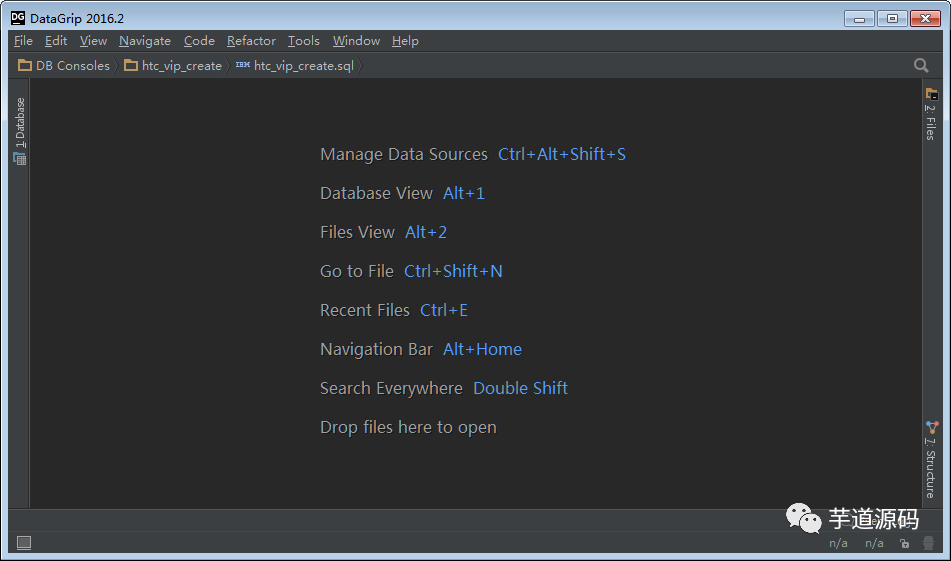
Task: Open the Files tool window tab
Action: [931, 114]
